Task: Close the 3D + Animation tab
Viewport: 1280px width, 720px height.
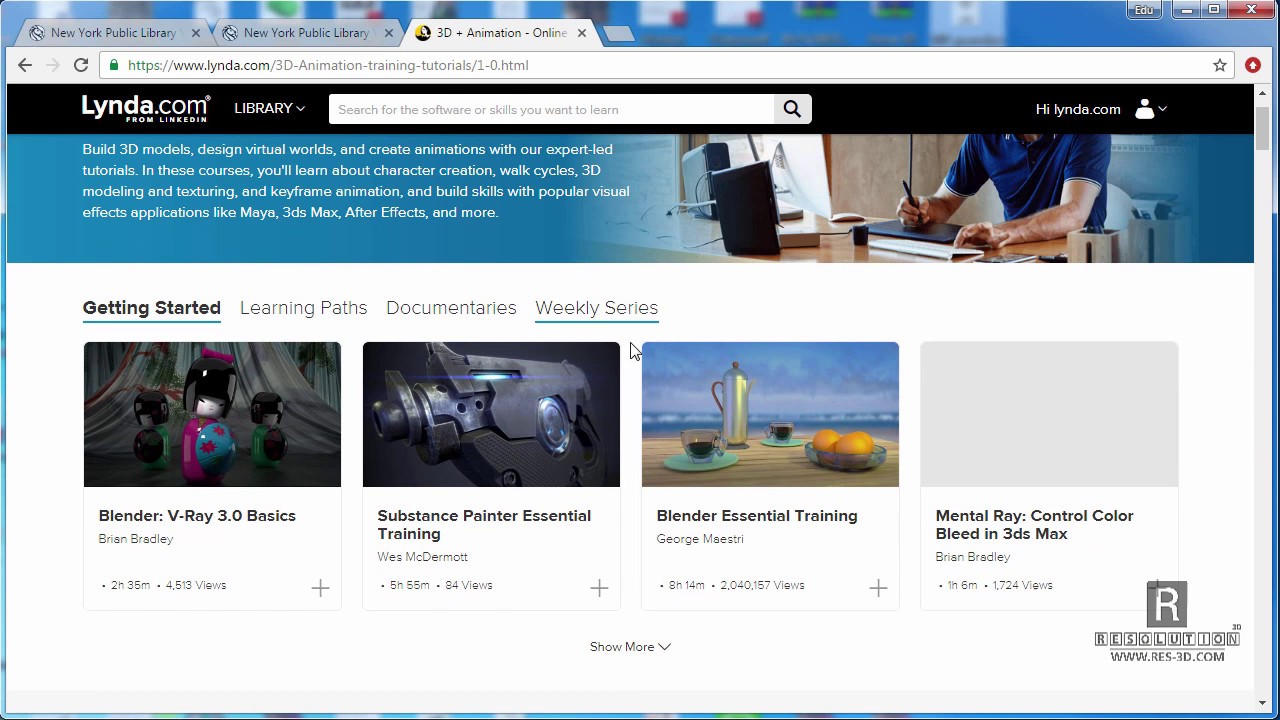Action: coord(582,33)
